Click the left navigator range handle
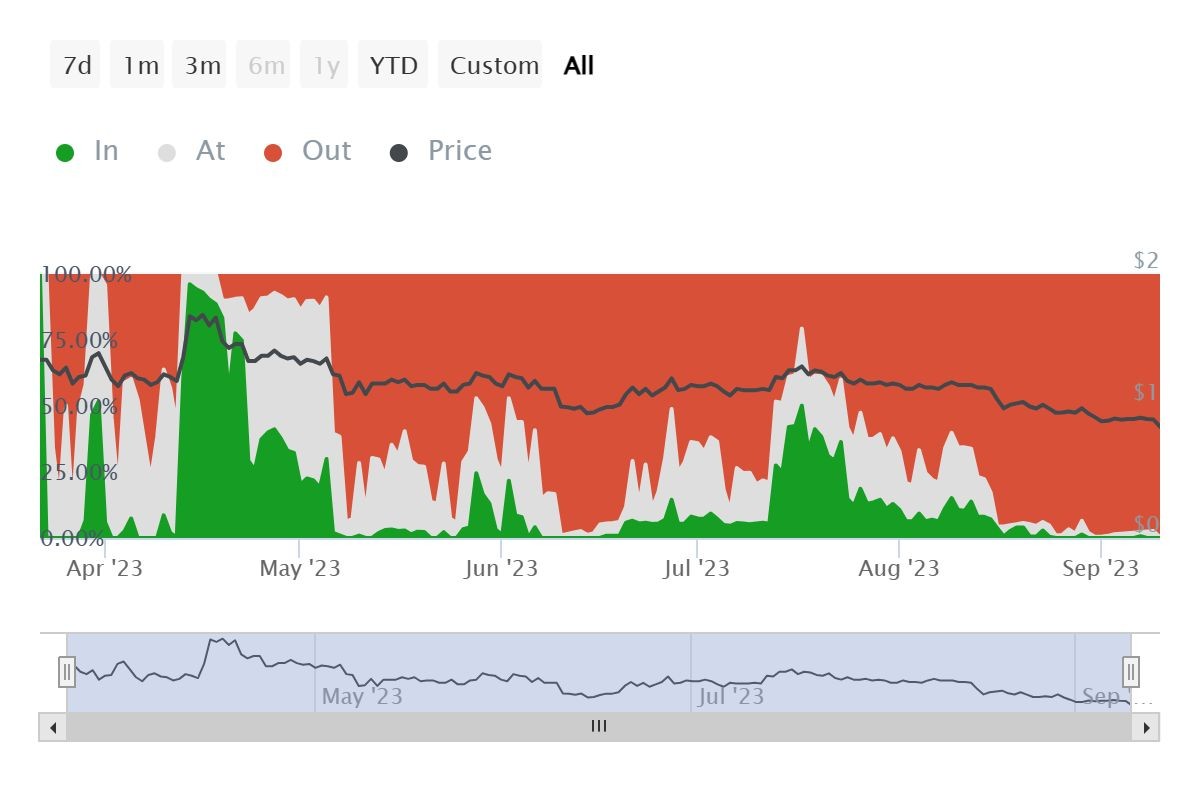Viewport: 1200px width, 800px height. [67, 671]
